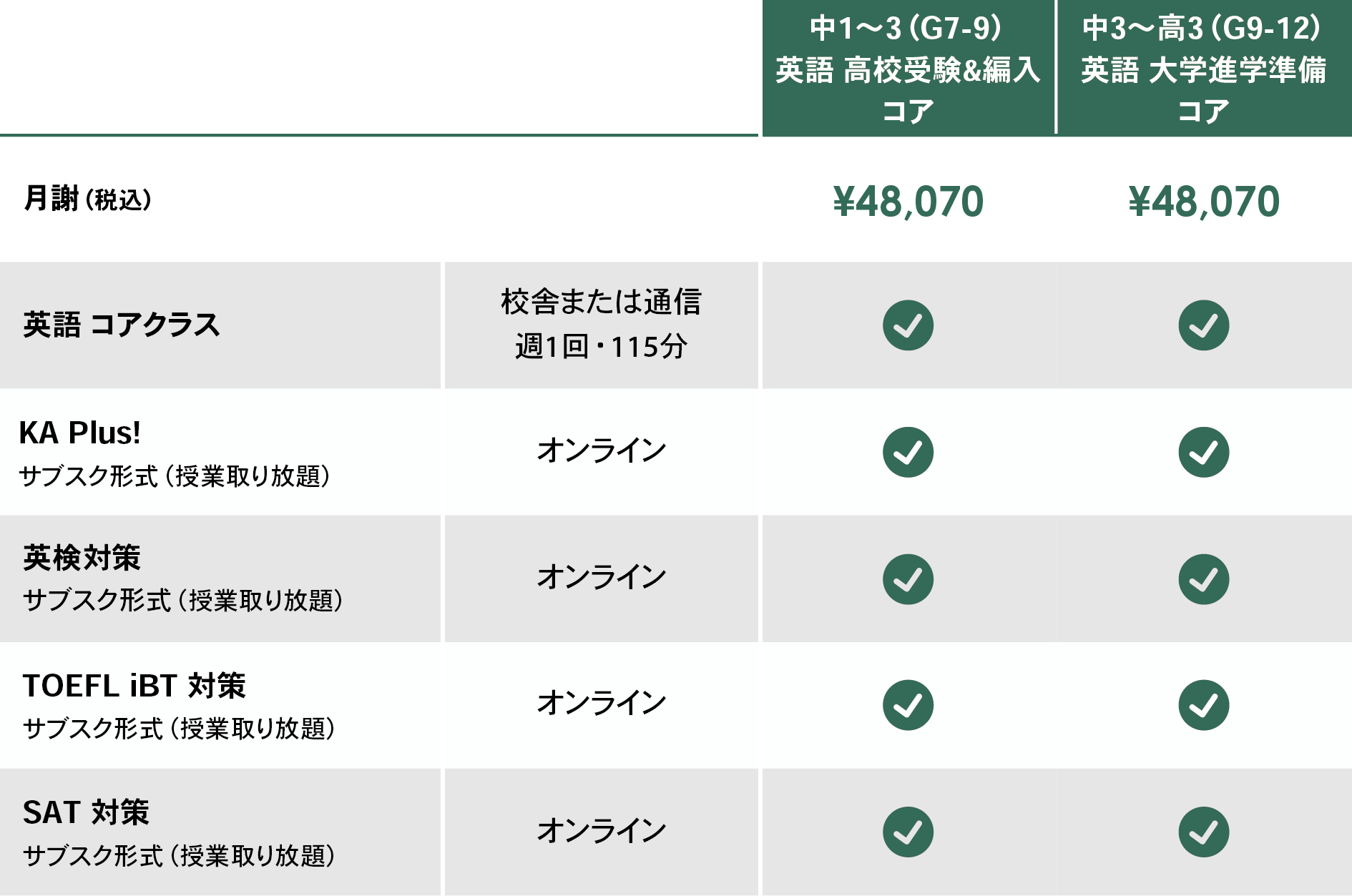Click 英検対策 checkmark in G9-12 column
The image size is (1352, 896).
point(1203,579)
